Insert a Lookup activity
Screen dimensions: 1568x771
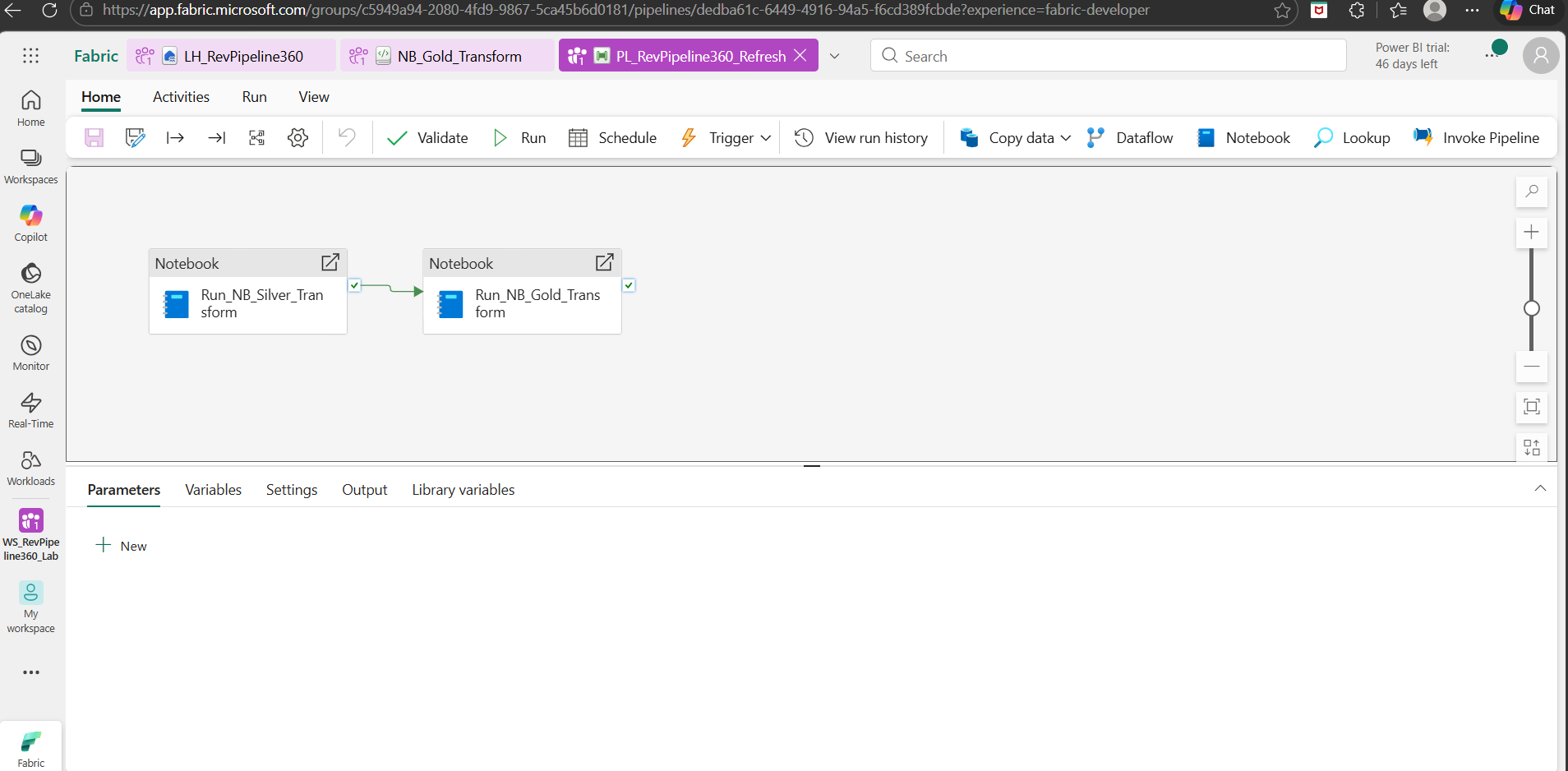1352,137
